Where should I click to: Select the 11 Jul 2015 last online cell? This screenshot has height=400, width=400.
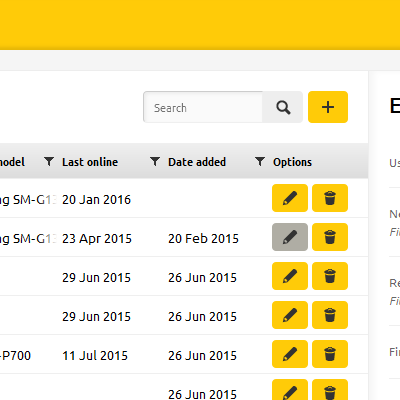tap(95, 356)
